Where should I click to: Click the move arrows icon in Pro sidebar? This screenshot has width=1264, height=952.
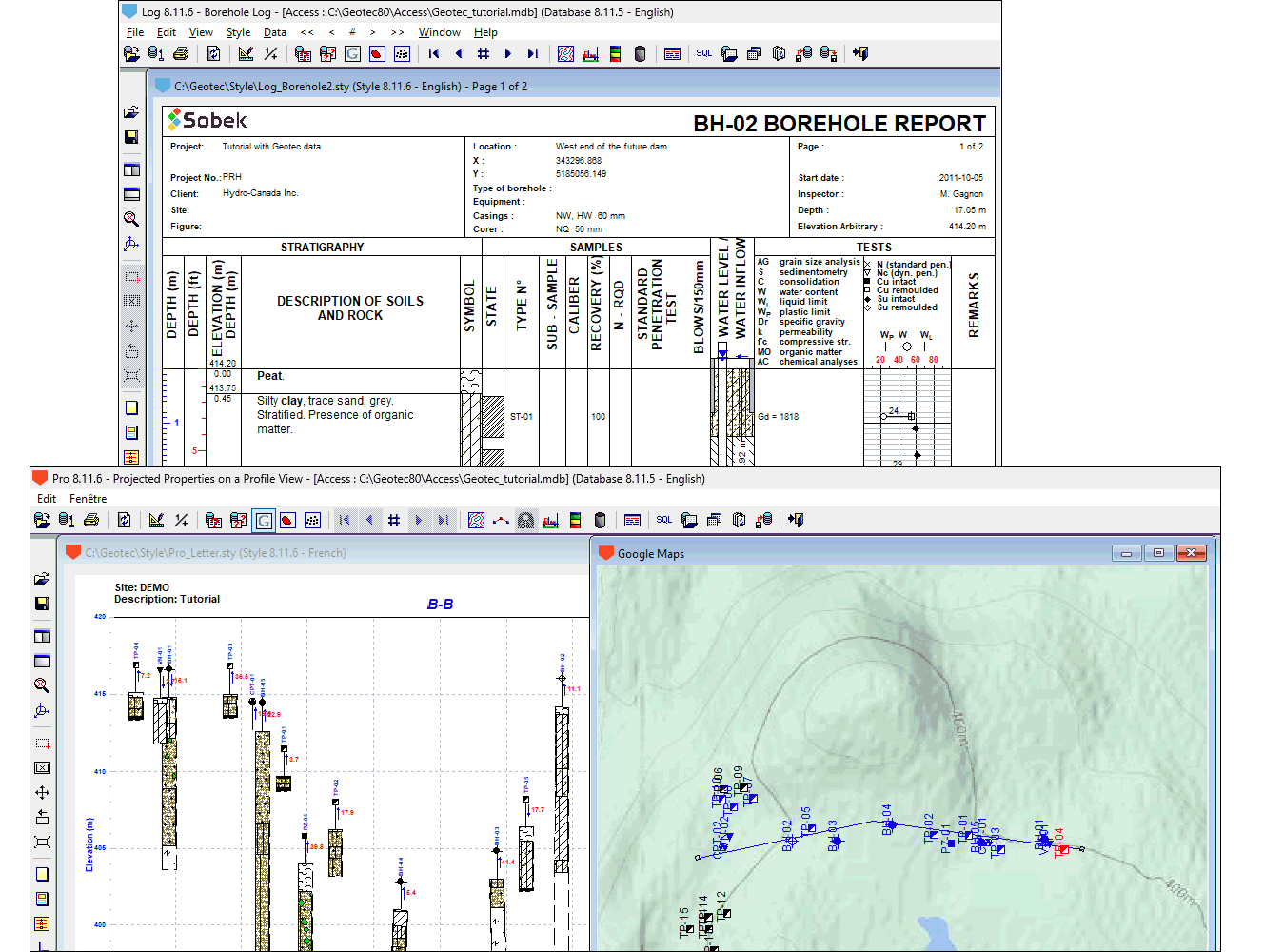(x=42, y=792)
